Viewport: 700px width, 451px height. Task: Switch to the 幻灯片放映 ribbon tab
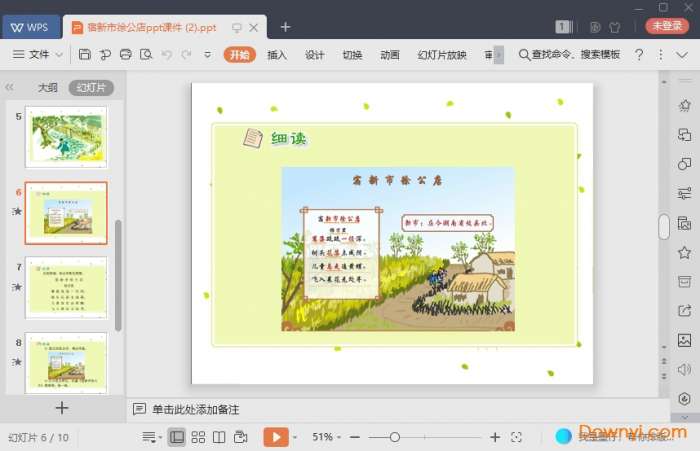coord(442,55)
